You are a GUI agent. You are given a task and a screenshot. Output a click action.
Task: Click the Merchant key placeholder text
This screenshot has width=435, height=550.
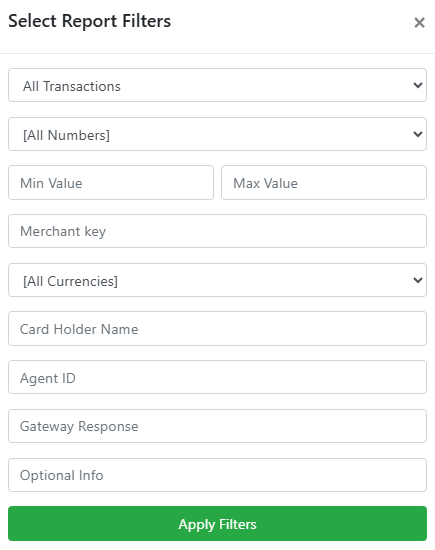[63, 232]
